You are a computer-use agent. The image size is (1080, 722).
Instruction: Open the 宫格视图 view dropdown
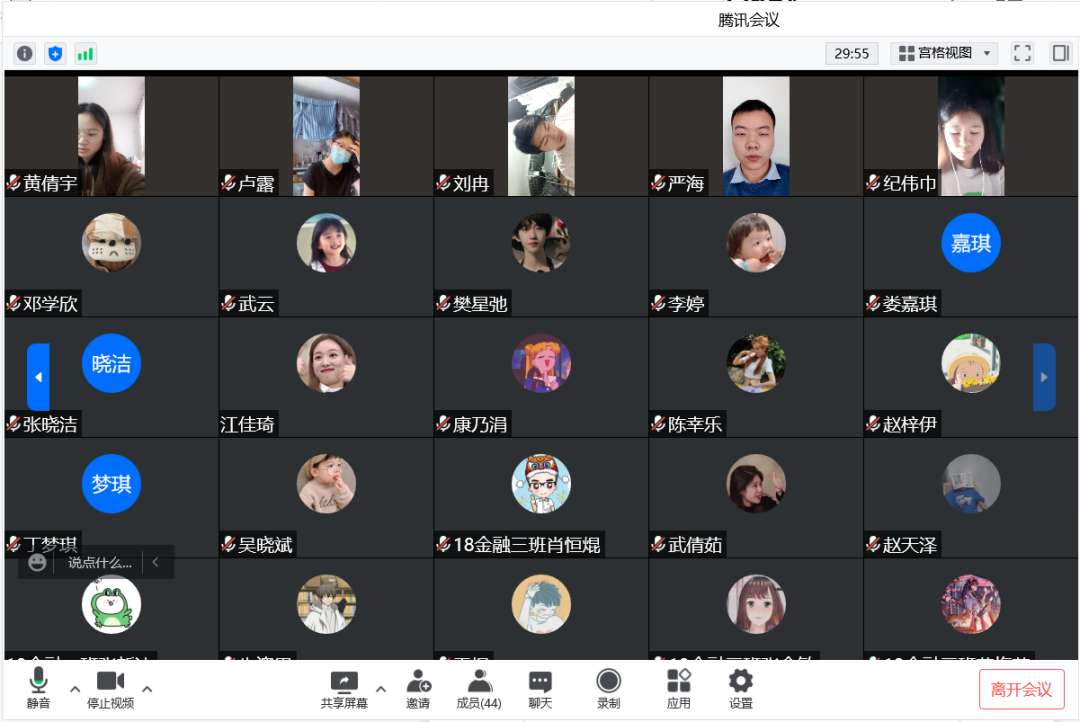click(x=944, y=53)
